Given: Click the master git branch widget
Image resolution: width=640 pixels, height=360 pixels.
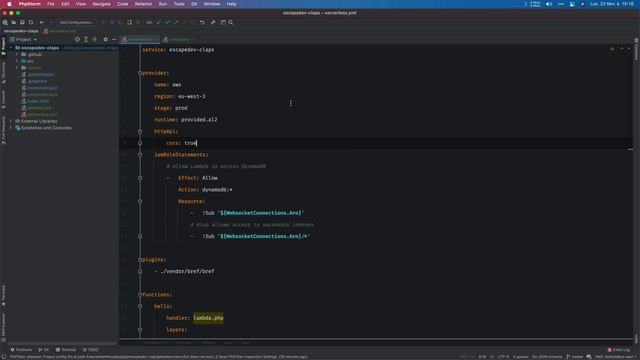Looking at the screenshot, I should tap(575, 357).
